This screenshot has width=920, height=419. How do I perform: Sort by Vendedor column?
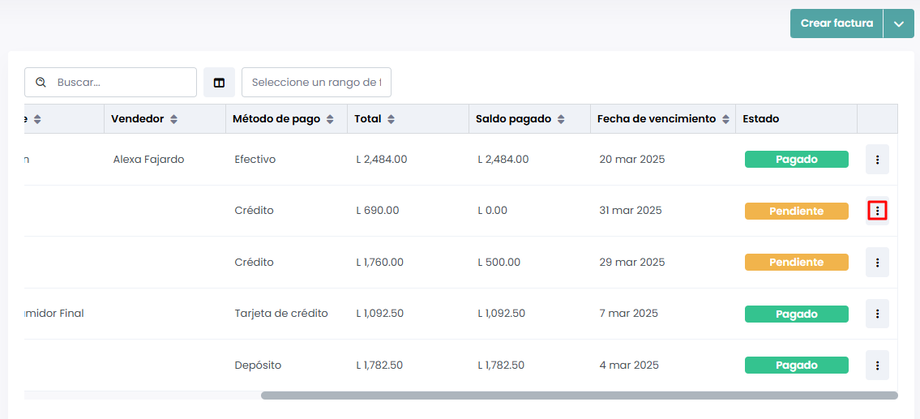coord(174,119)
